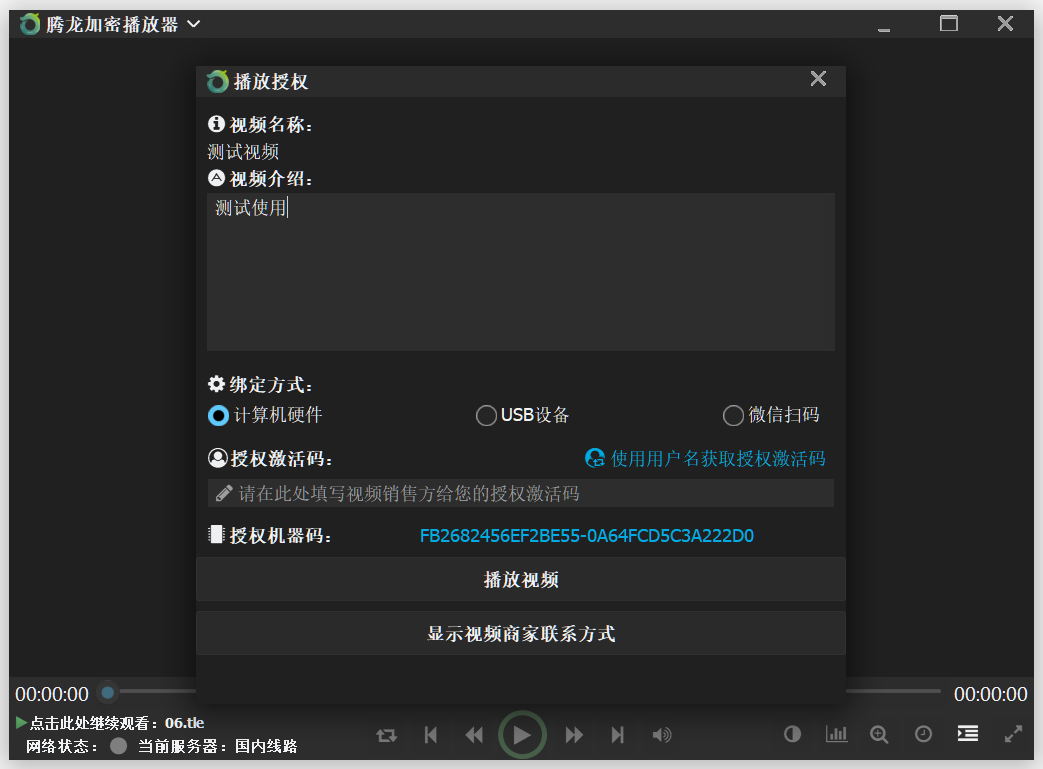Toggle the playlist panel icon
The image size is (1043, 769).
coord(968,733)
